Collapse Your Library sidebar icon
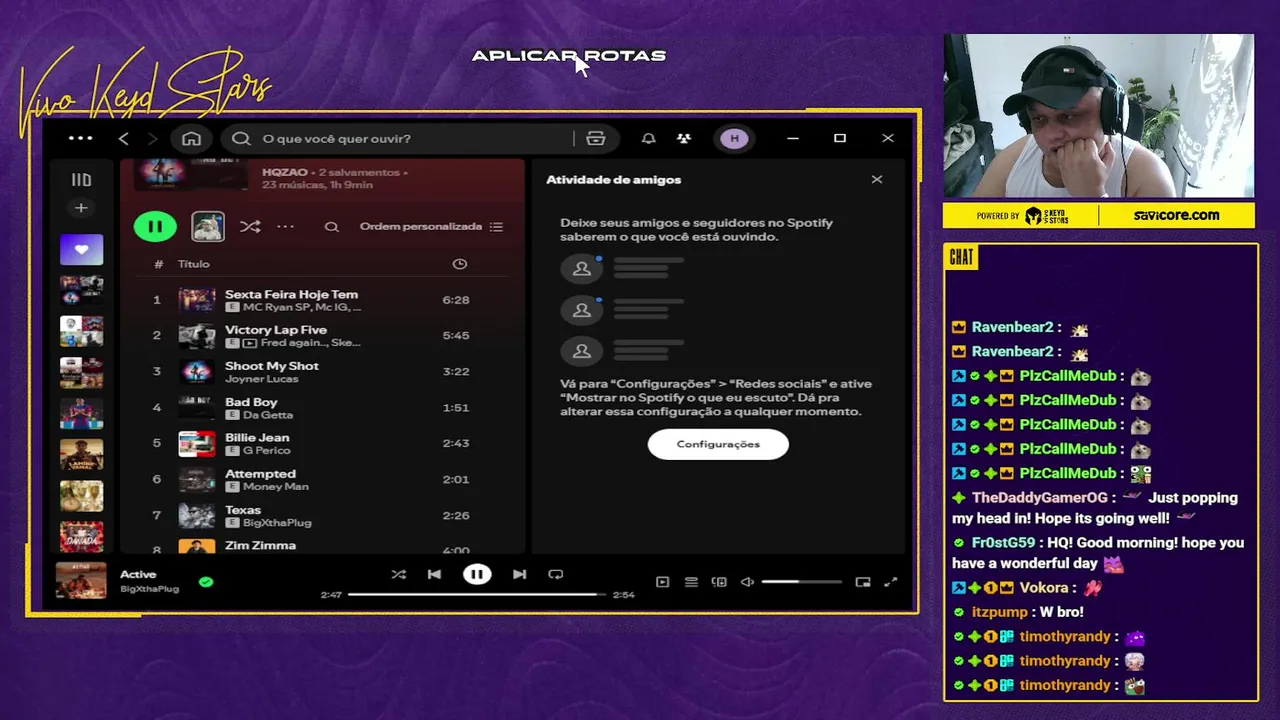 [81, 180]
